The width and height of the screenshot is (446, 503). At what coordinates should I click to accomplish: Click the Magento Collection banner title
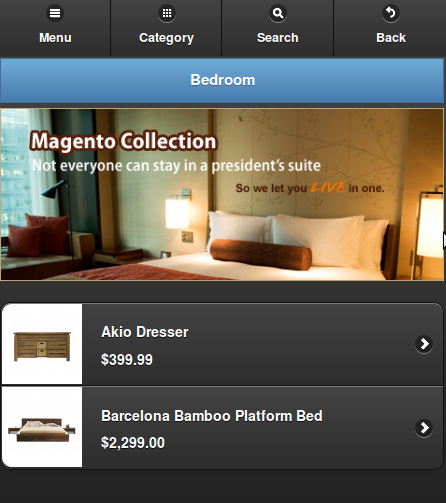tap(124, 141)
